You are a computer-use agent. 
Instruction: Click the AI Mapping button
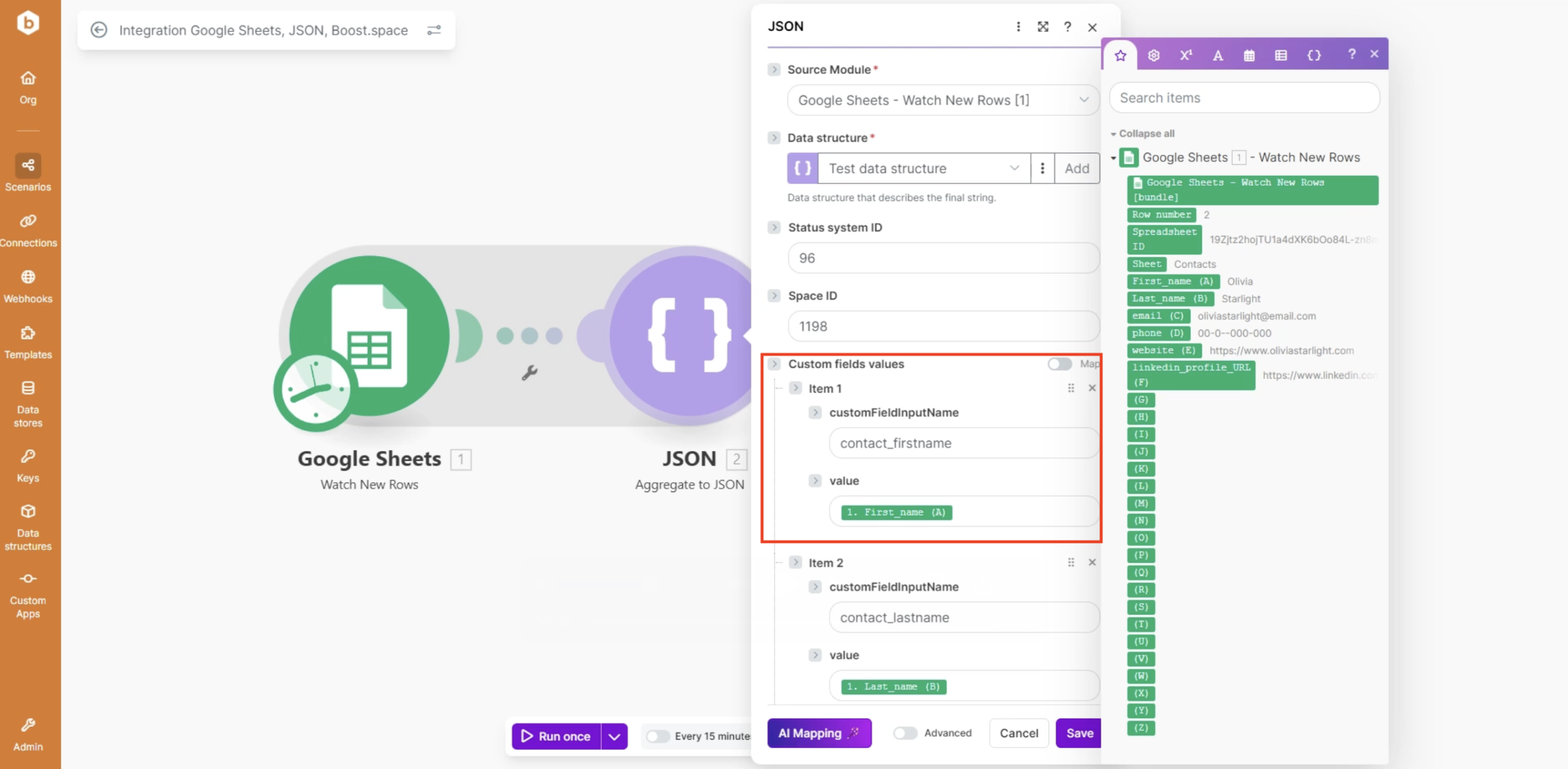tap(819, 733)
